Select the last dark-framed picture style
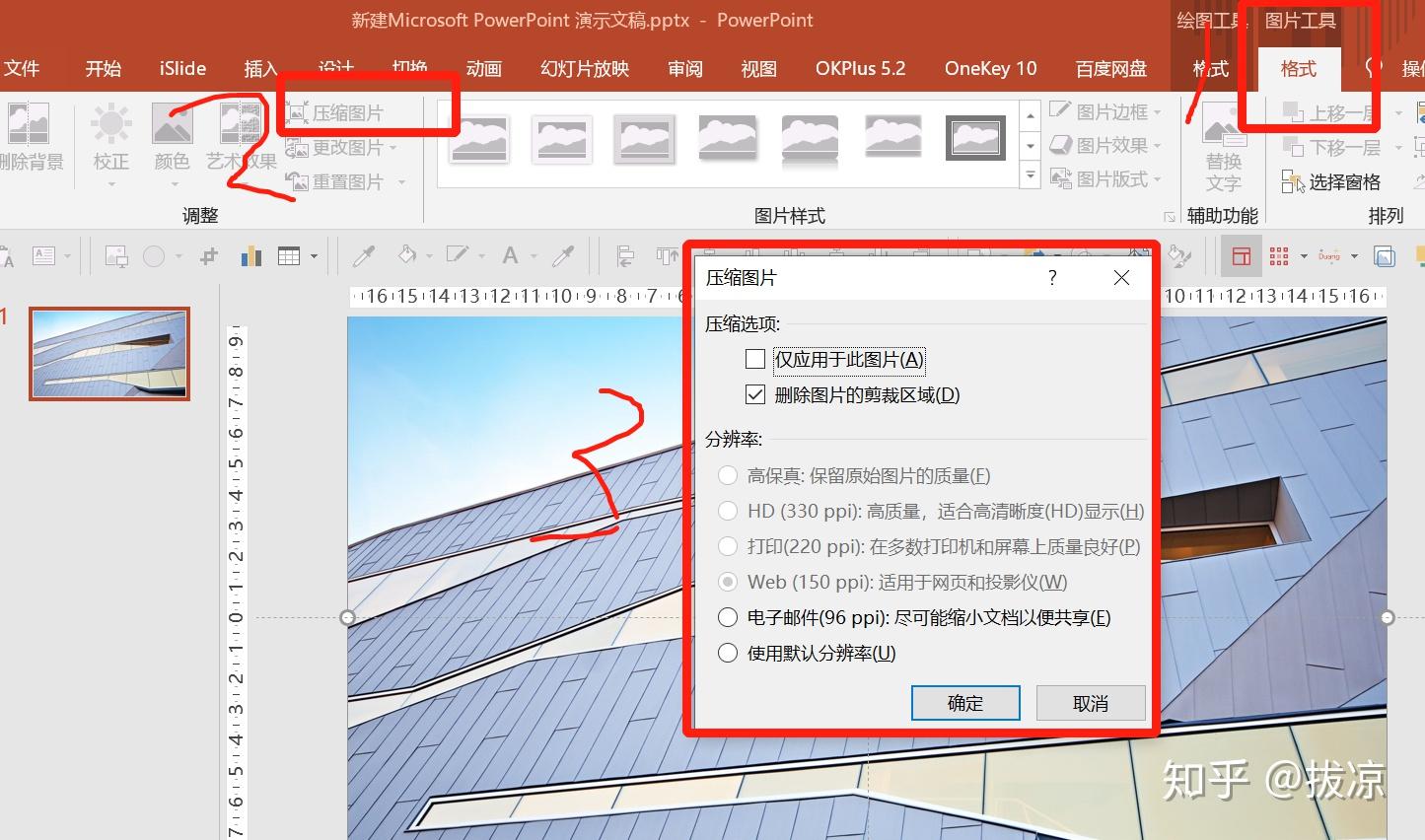1425x840 pixels. [975, 138]
